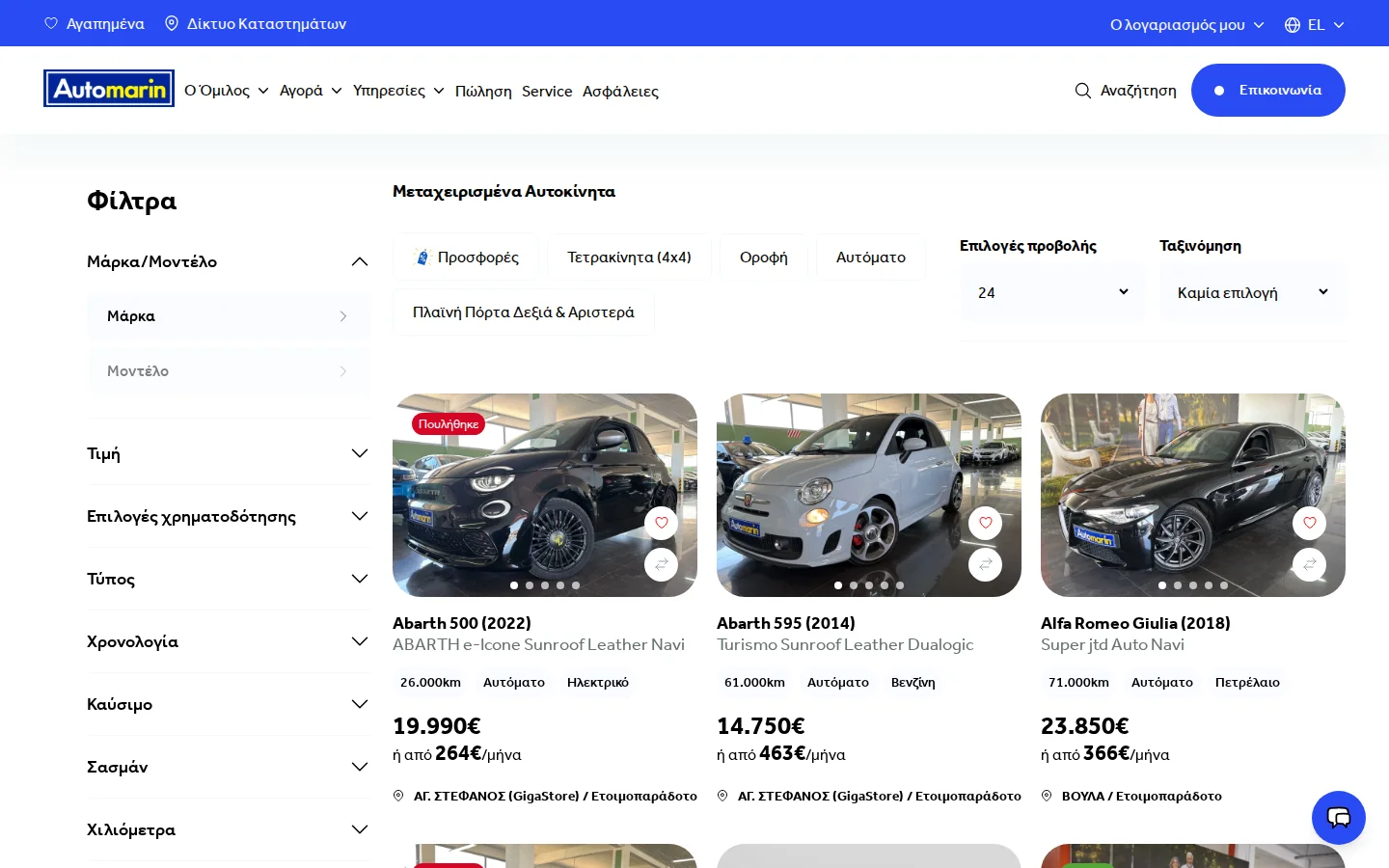
Task: Open the live chat bubble
Action: [1339, 818]
